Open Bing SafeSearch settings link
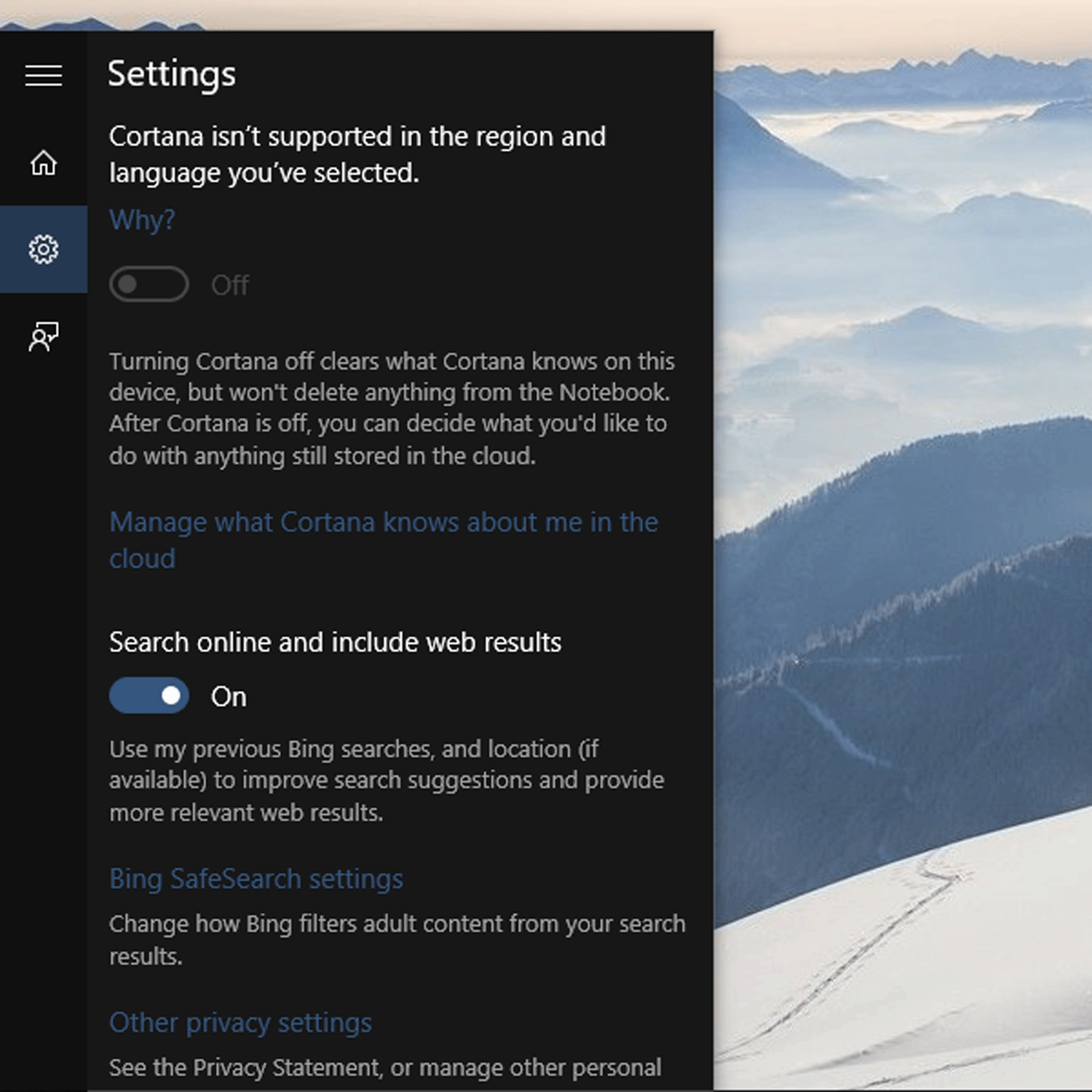Screen dimensions: 1092x1092 tap(256, 879)
